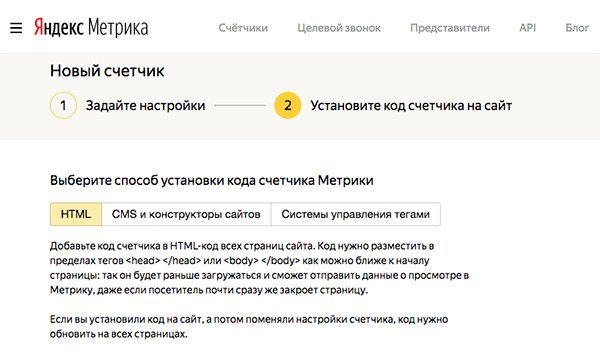Image resolution: width=600 pixels, height=361 pixels.
Task: Open the Счётчики menu item
Action: [243, 28]
